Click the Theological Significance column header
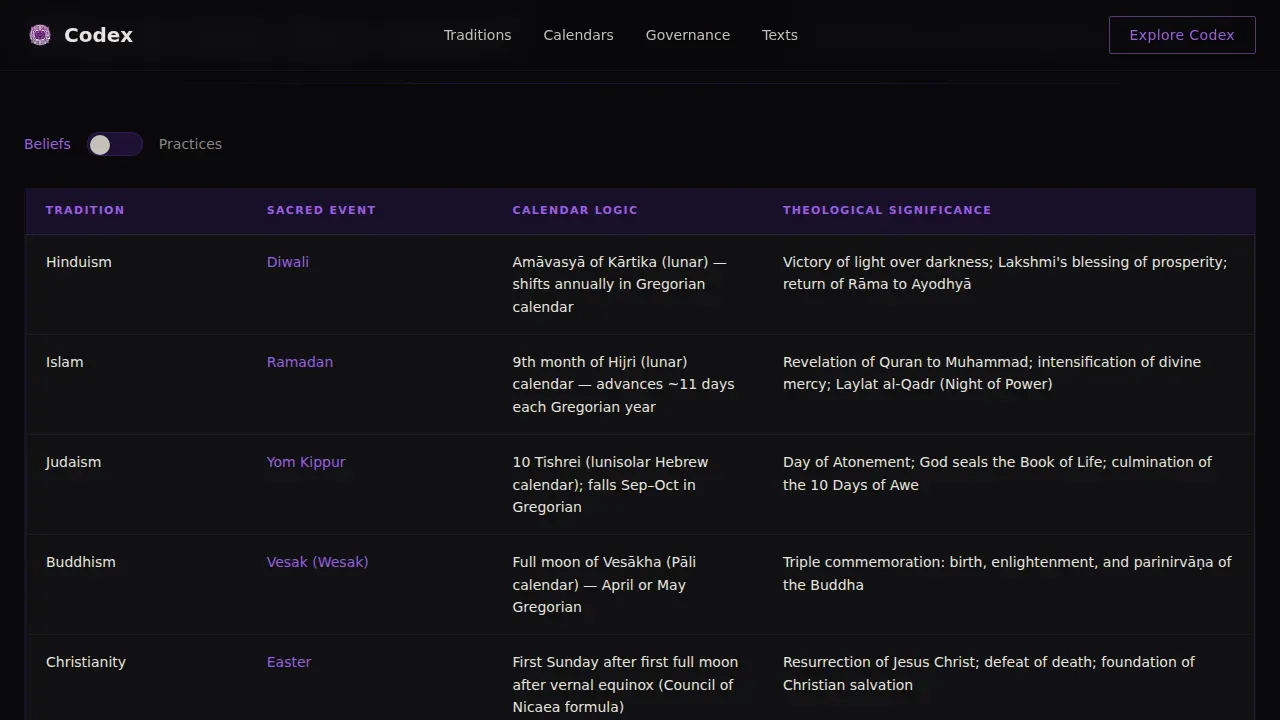 pyautogui.click(x=887, y=210)
